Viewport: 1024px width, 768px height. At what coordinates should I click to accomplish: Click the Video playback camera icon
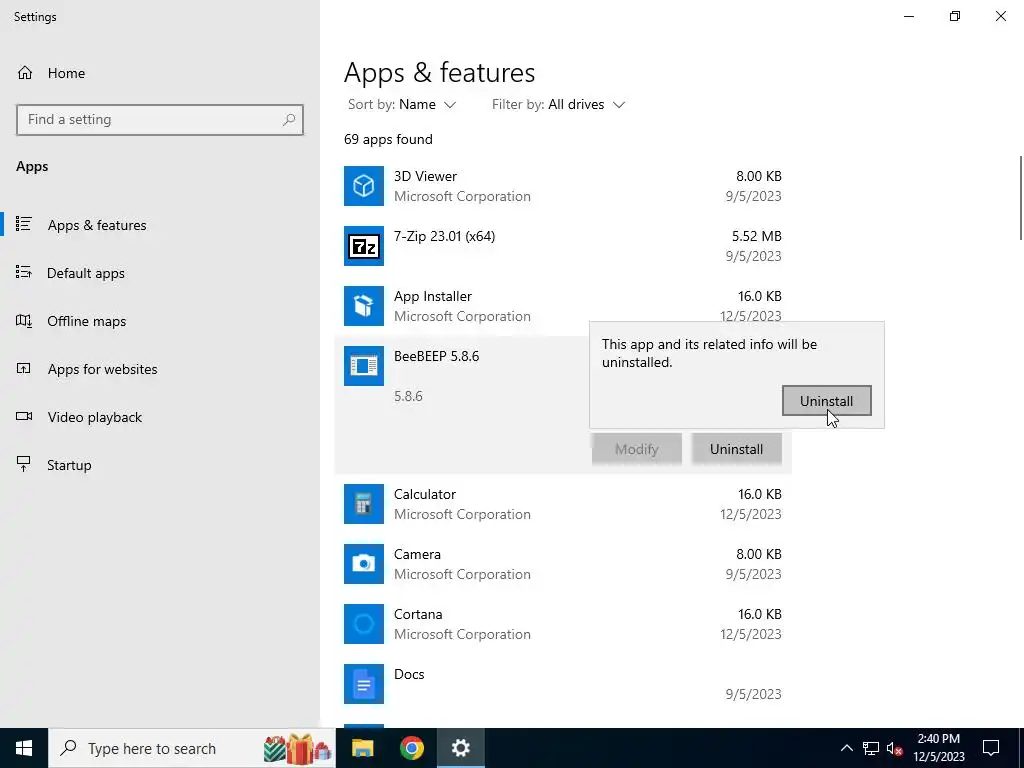coord(24,416)
